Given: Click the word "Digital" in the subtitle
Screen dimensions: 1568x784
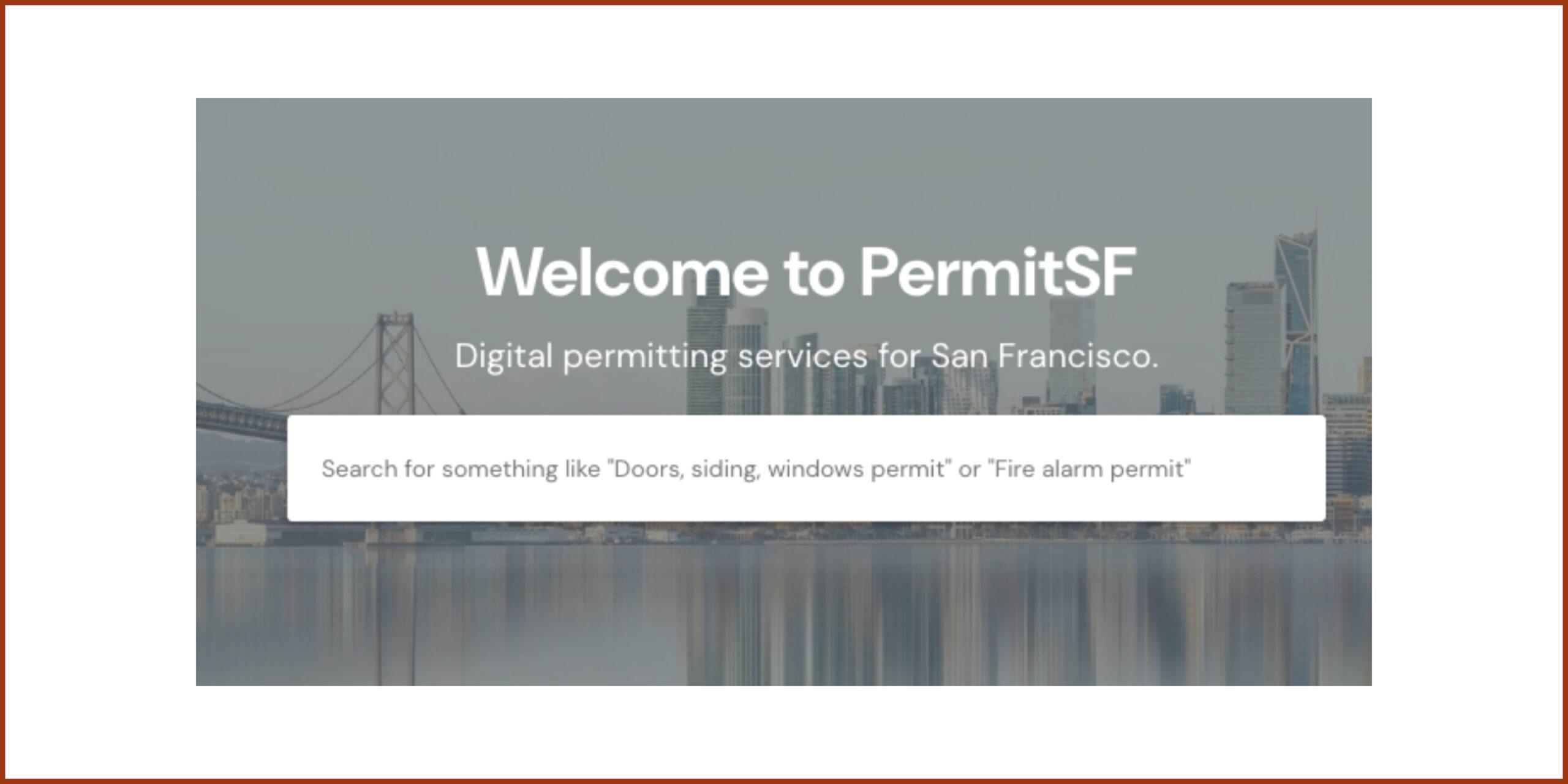Looking at the screenshot, I should point(503,356).
